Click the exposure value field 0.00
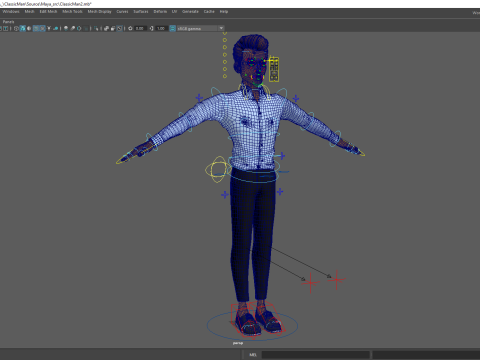The image size is (480, 360). (140, 28)
